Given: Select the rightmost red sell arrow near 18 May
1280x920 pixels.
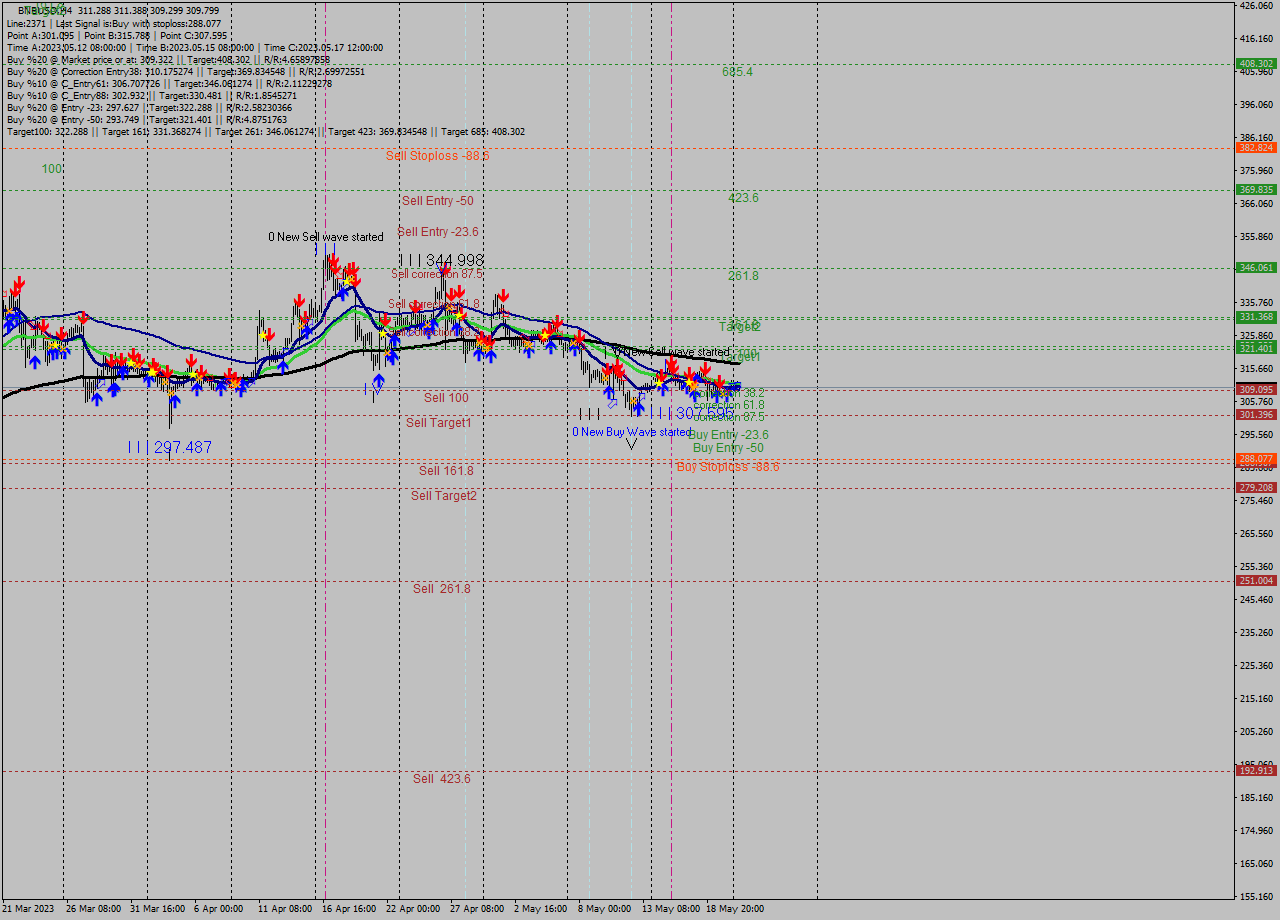Looking at the screenshot, I should 720,382.
